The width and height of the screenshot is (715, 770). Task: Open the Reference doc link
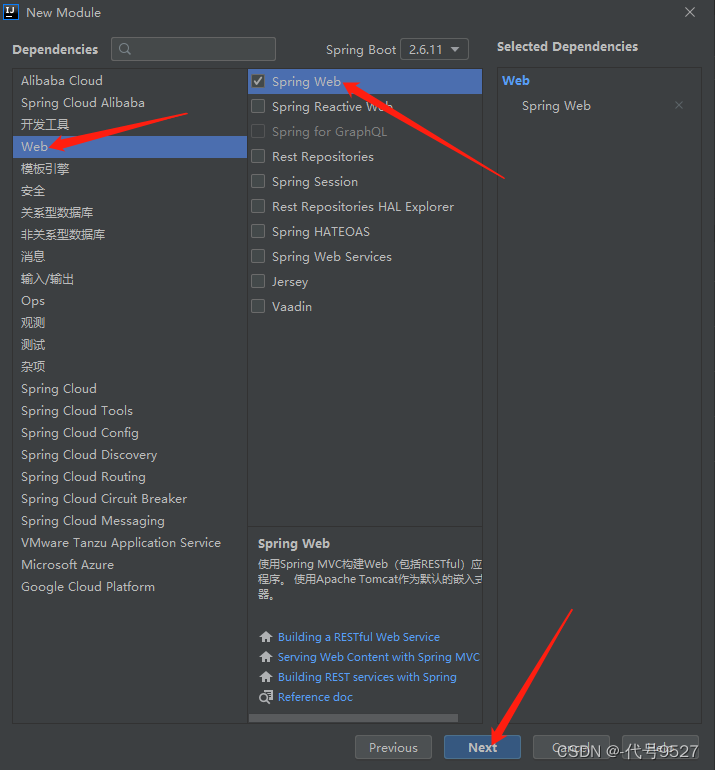315,697
